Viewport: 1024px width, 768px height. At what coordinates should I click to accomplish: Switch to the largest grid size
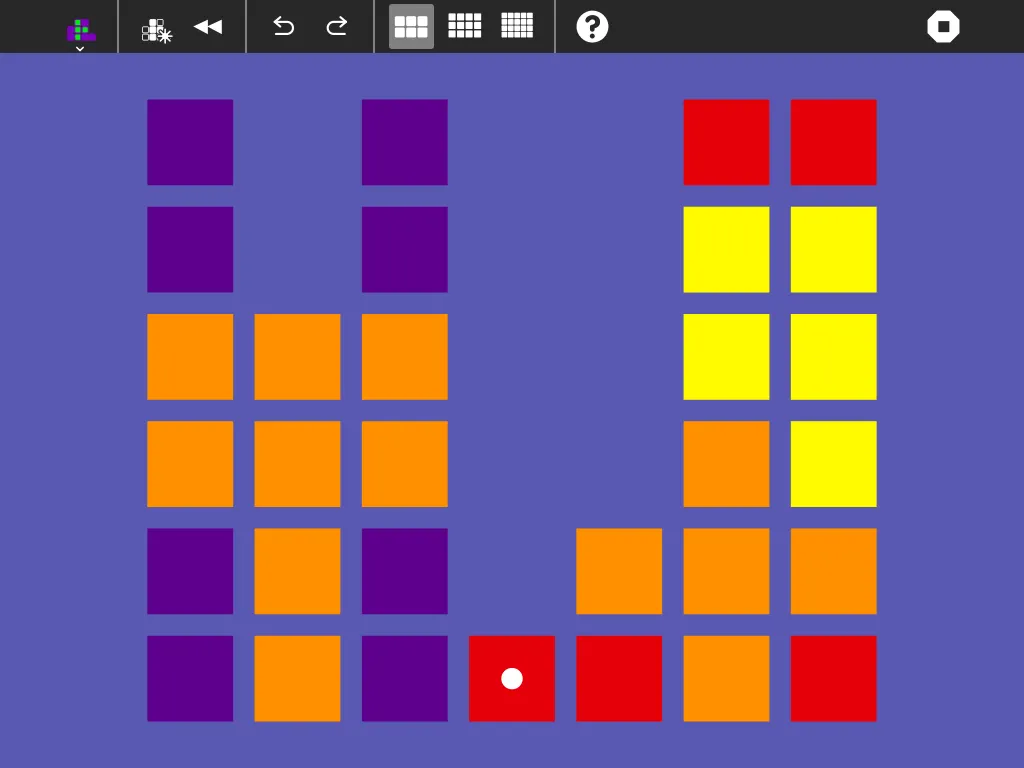517,26
